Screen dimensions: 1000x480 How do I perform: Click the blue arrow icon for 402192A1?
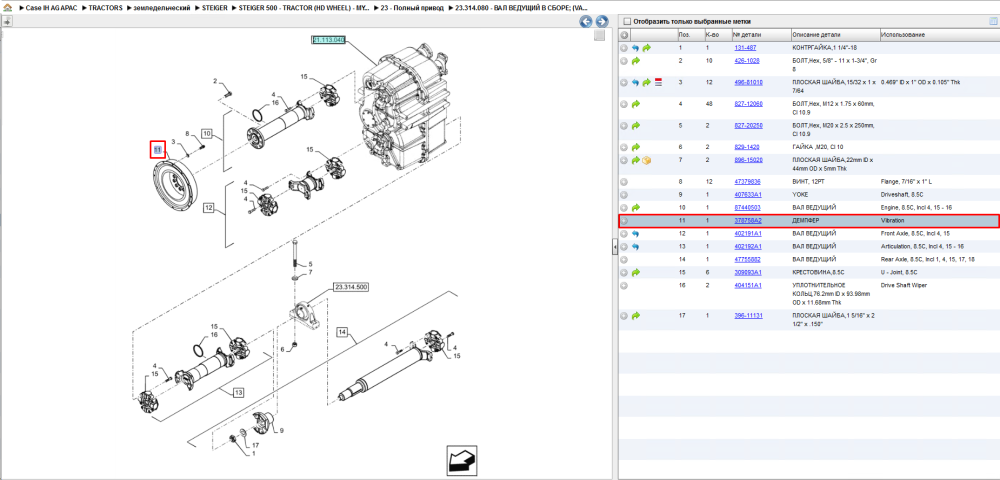point(635,247)
